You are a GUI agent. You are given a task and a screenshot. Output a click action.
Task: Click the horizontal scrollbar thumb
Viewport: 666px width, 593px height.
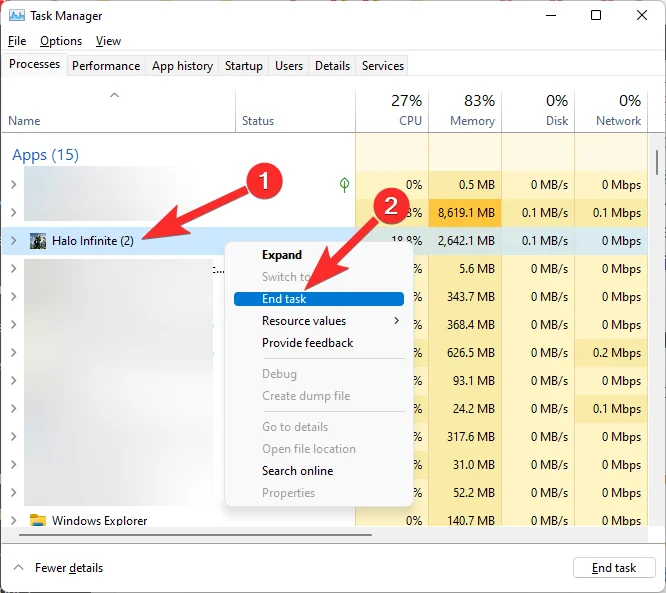pos(195,535)
